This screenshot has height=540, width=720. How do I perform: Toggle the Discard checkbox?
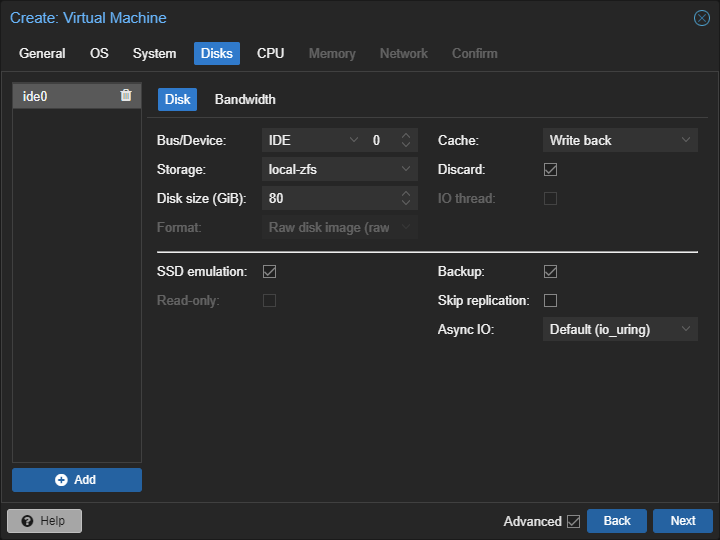pyautogui.click(x=550, y=169)
